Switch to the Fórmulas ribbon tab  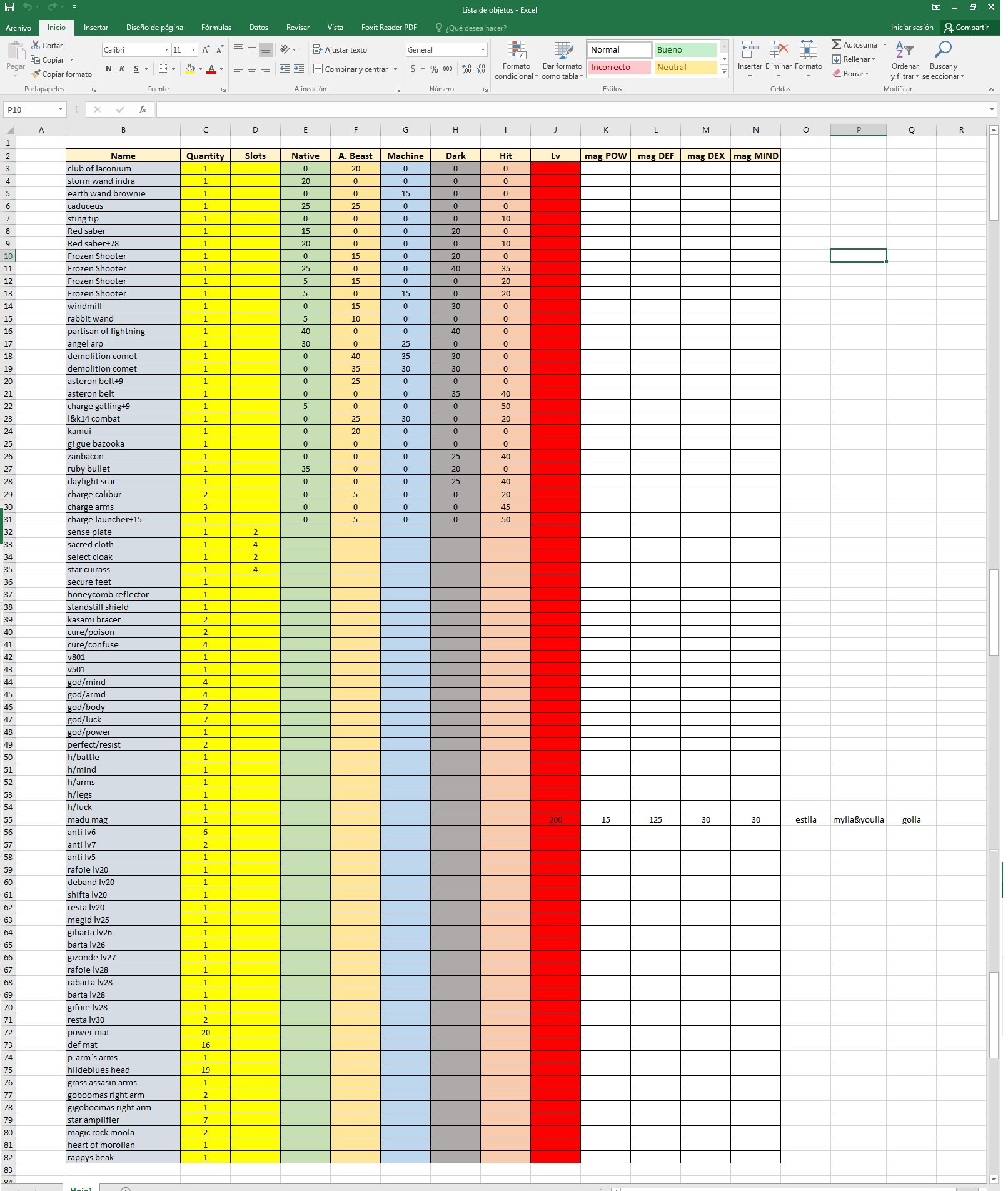[x=216, y=28]
